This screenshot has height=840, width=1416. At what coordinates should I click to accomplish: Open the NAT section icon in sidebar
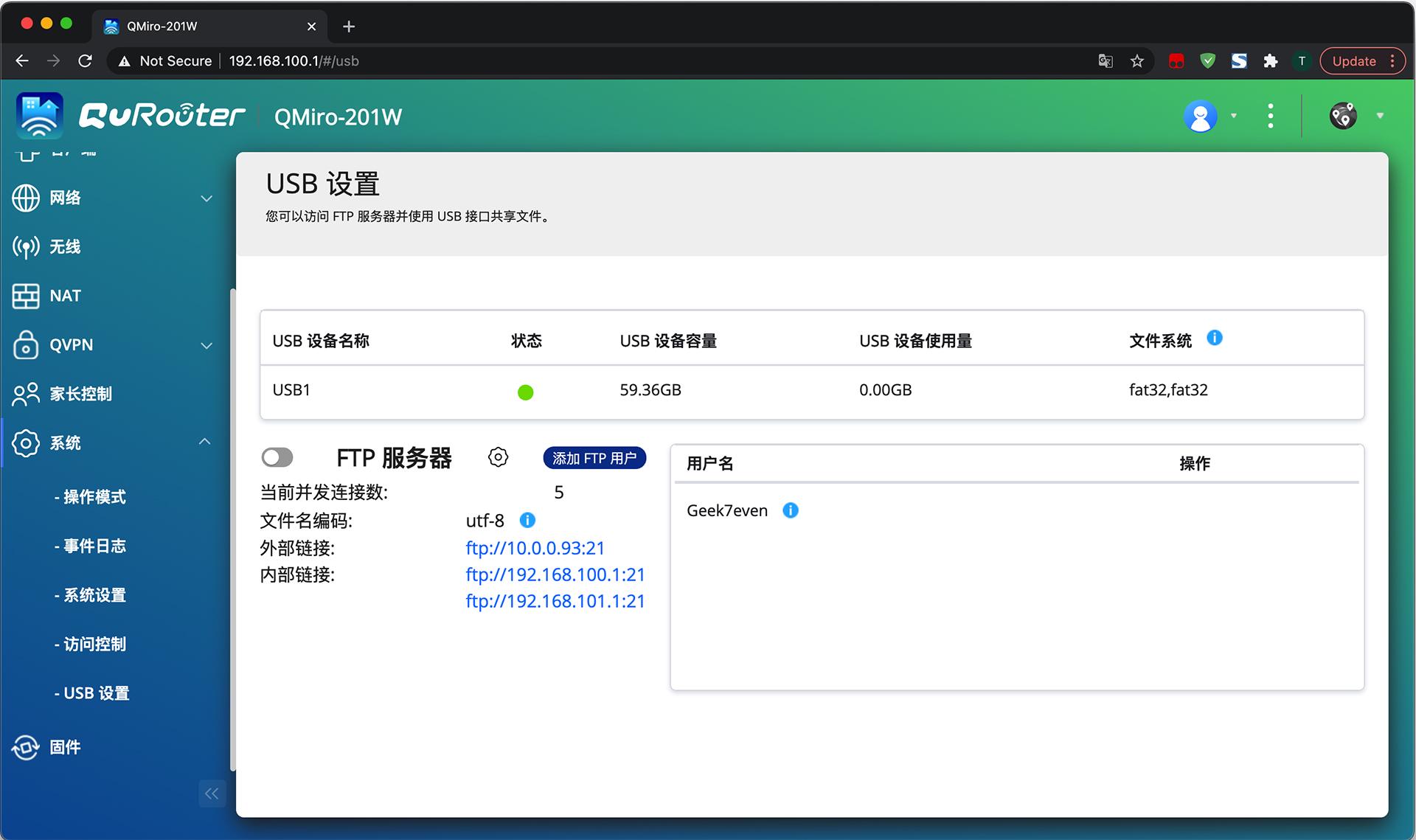[26, 295]
